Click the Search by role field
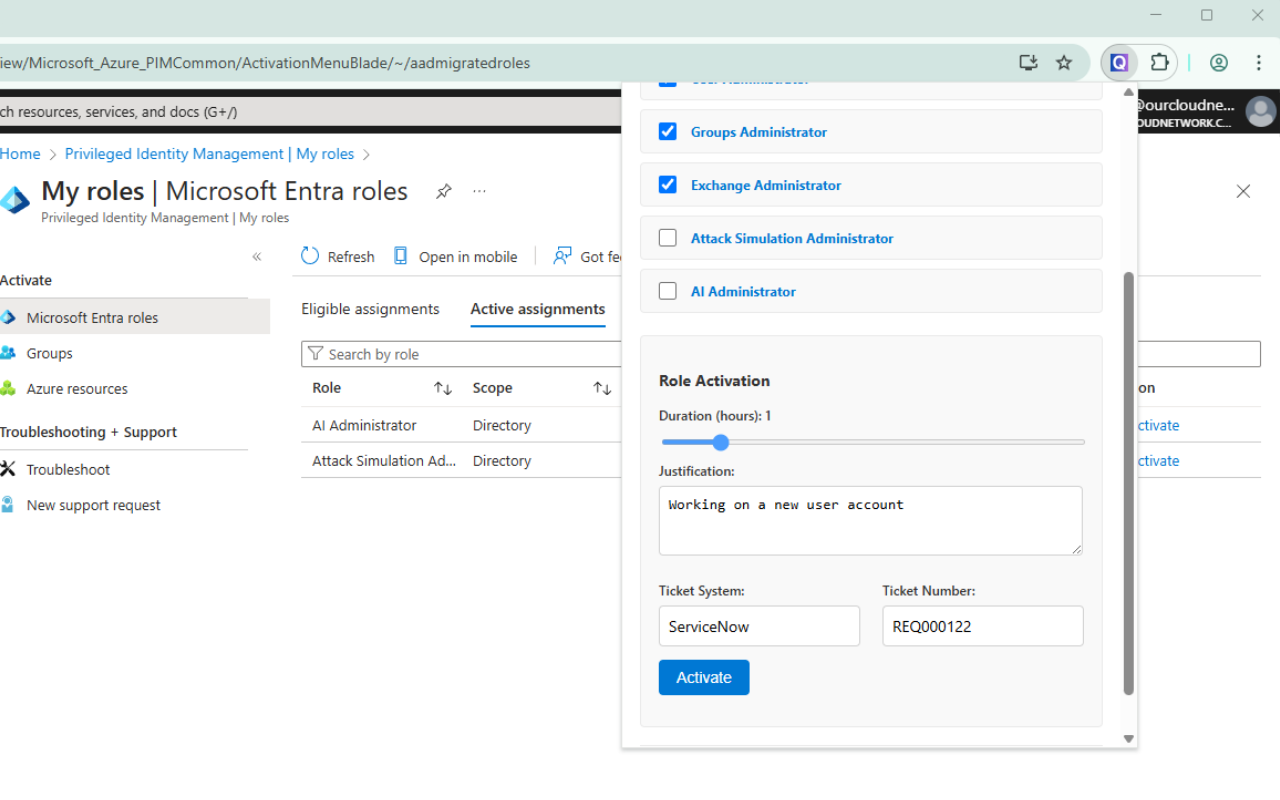Image resolution: width=1280 pixels, height=800 pixels. [463, 354]
